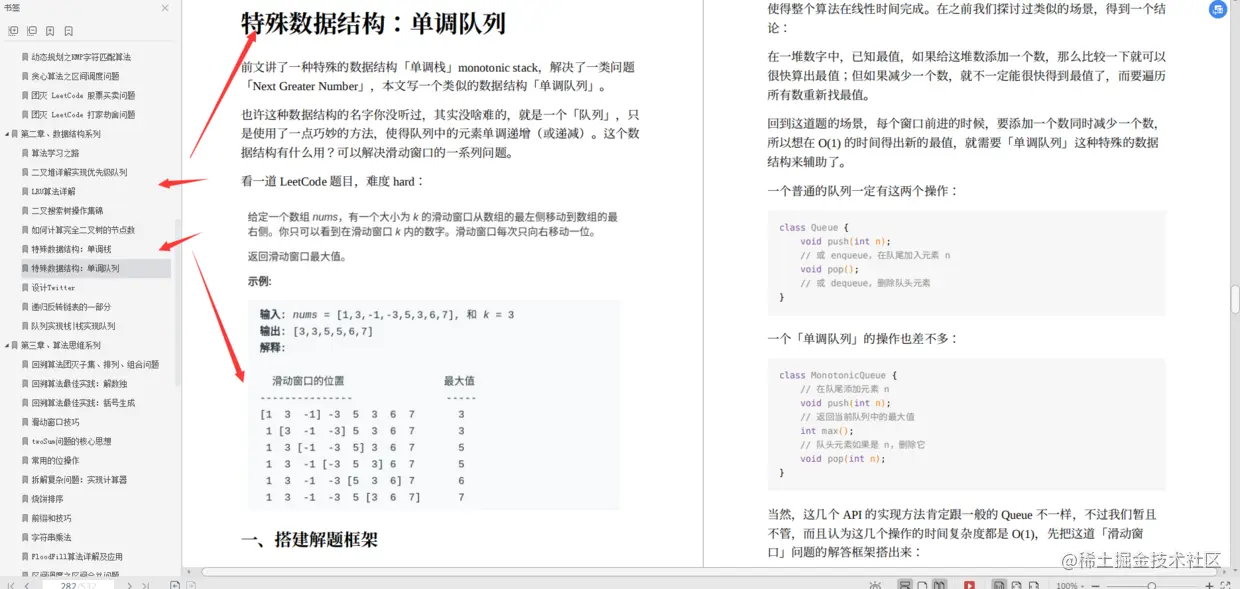The image size is (1240, 589).
Task: Open bookmark 设计Twitter
Action: 53,287
